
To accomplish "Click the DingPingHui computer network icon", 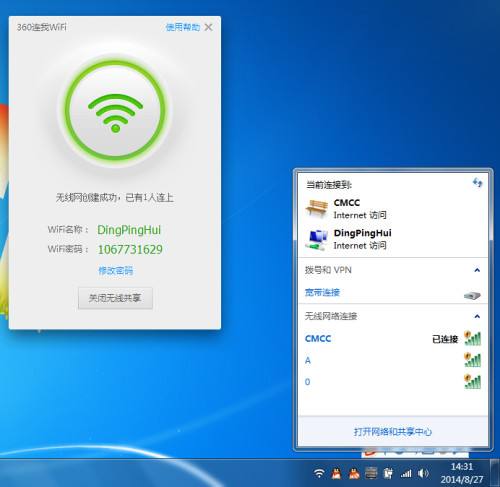I will pos(317,239).
